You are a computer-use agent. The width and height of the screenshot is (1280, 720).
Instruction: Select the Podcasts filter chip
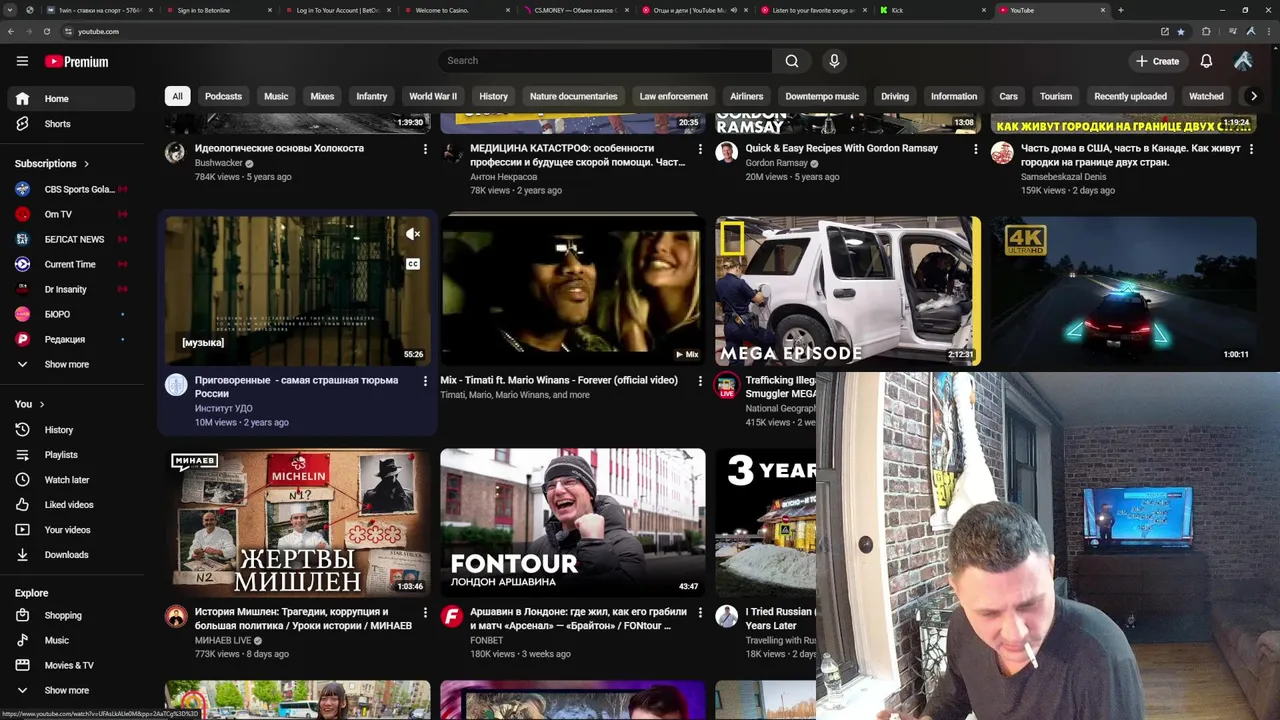coord(223,96)
